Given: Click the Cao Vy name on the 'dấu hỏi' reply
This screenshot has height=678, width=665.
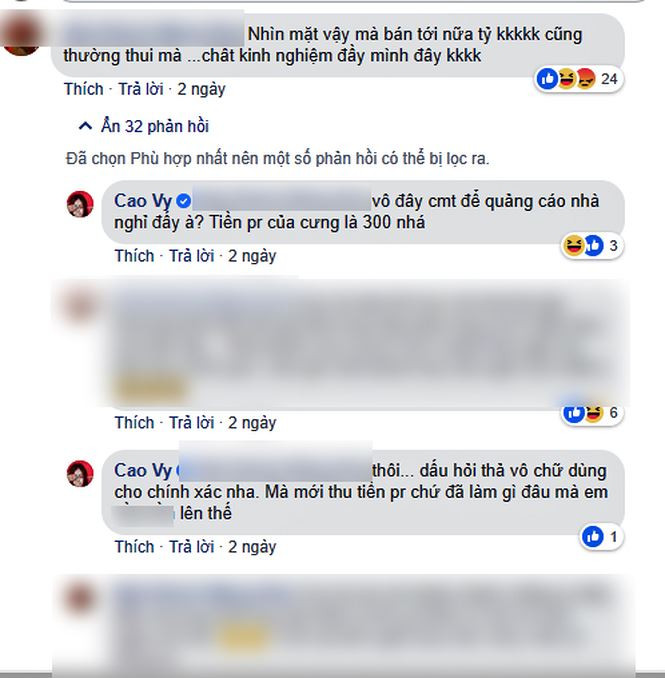Looking at the screenshot, I should pos(143,470).
